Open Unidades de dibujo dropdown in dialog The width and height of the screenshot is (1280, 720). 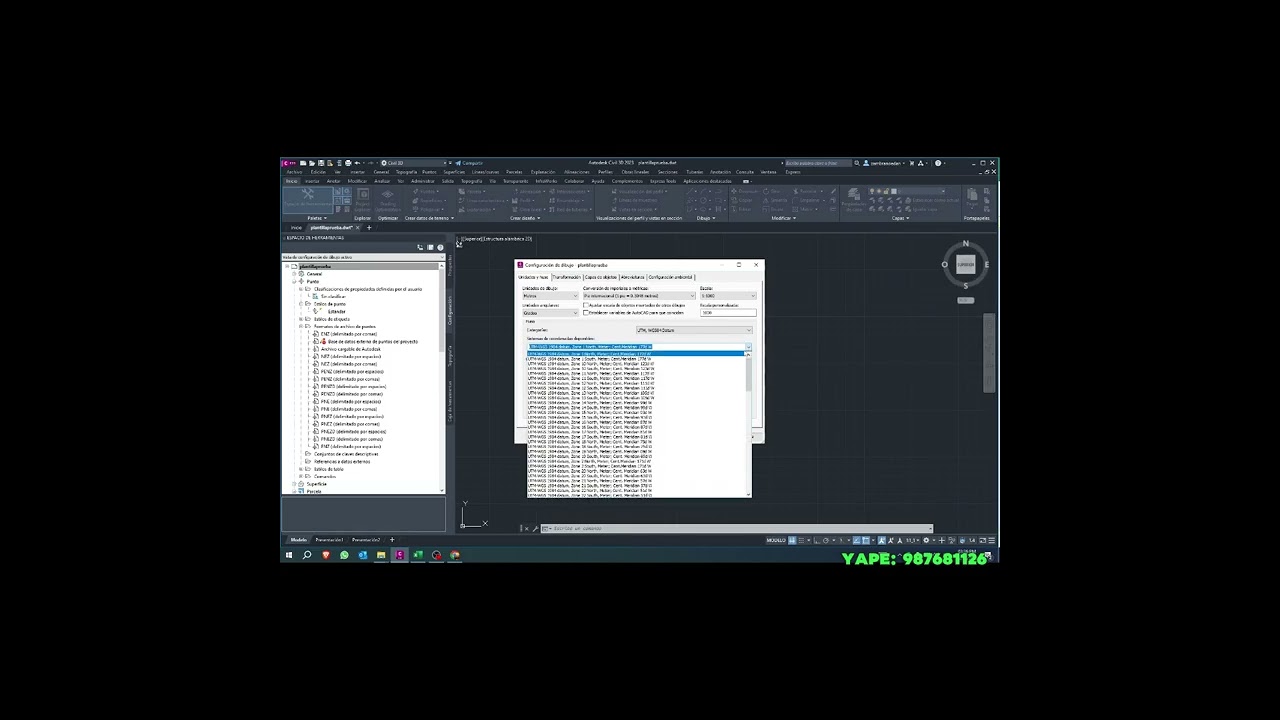click(x=550, y=296)
